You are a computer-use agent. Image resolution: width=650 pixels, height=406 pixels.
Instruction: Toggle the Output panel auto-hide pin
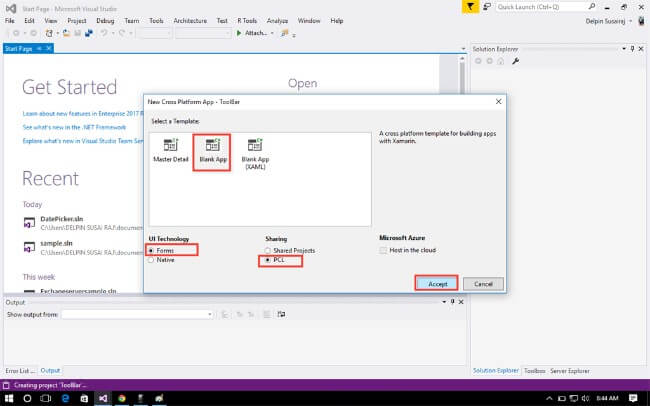[452, 302]
